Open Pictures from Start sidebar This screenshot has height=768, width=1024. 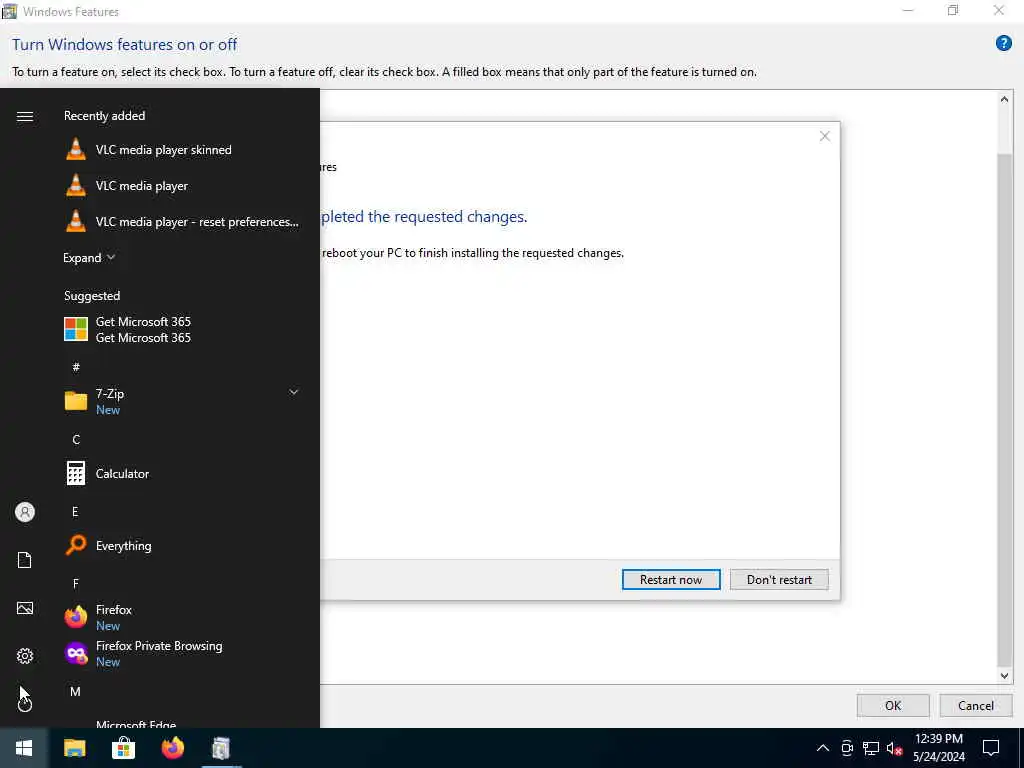25,608
